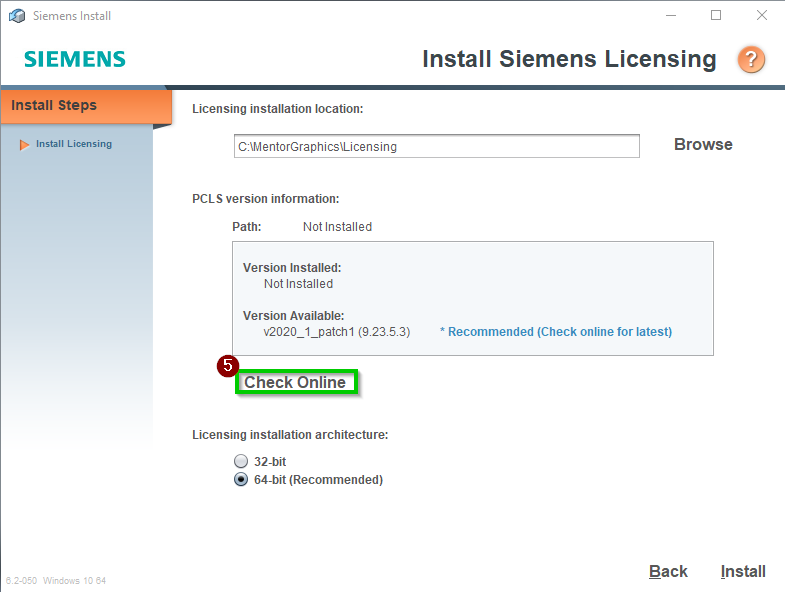The height and width of the screenshot is (592, 785).
Task: Click the Browse button
Action: coord(703,144)
